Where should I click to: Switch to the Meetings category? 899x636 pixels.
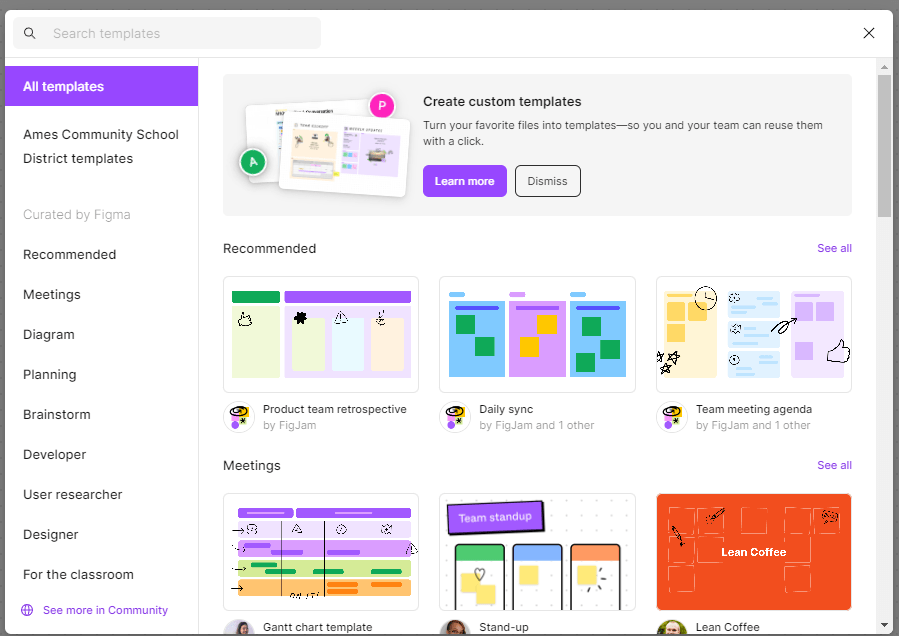(x=51, y=294)
